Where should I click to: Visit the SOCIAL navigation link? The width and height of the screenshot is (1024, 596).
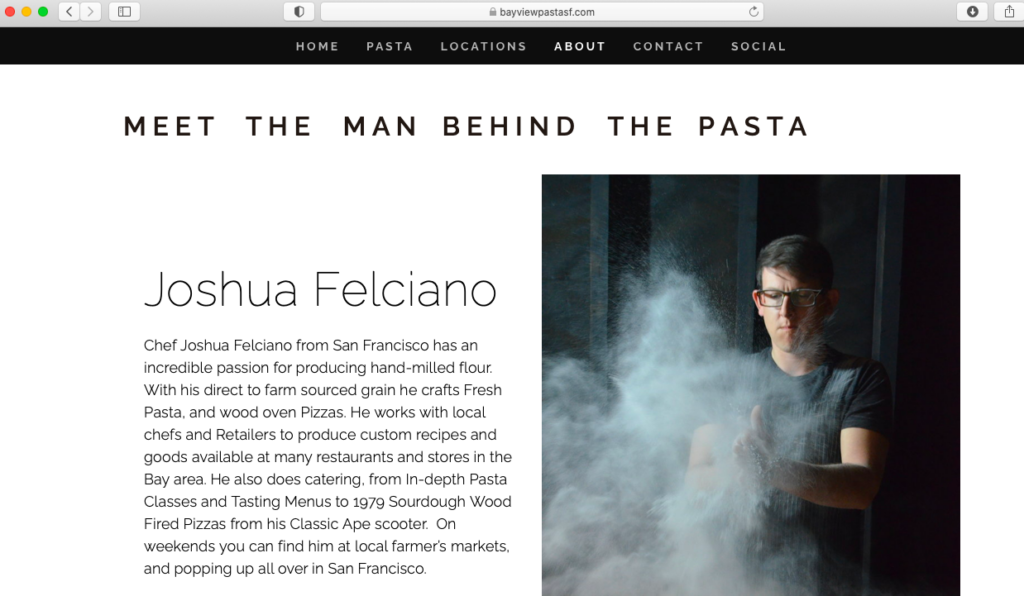point(758,46)
